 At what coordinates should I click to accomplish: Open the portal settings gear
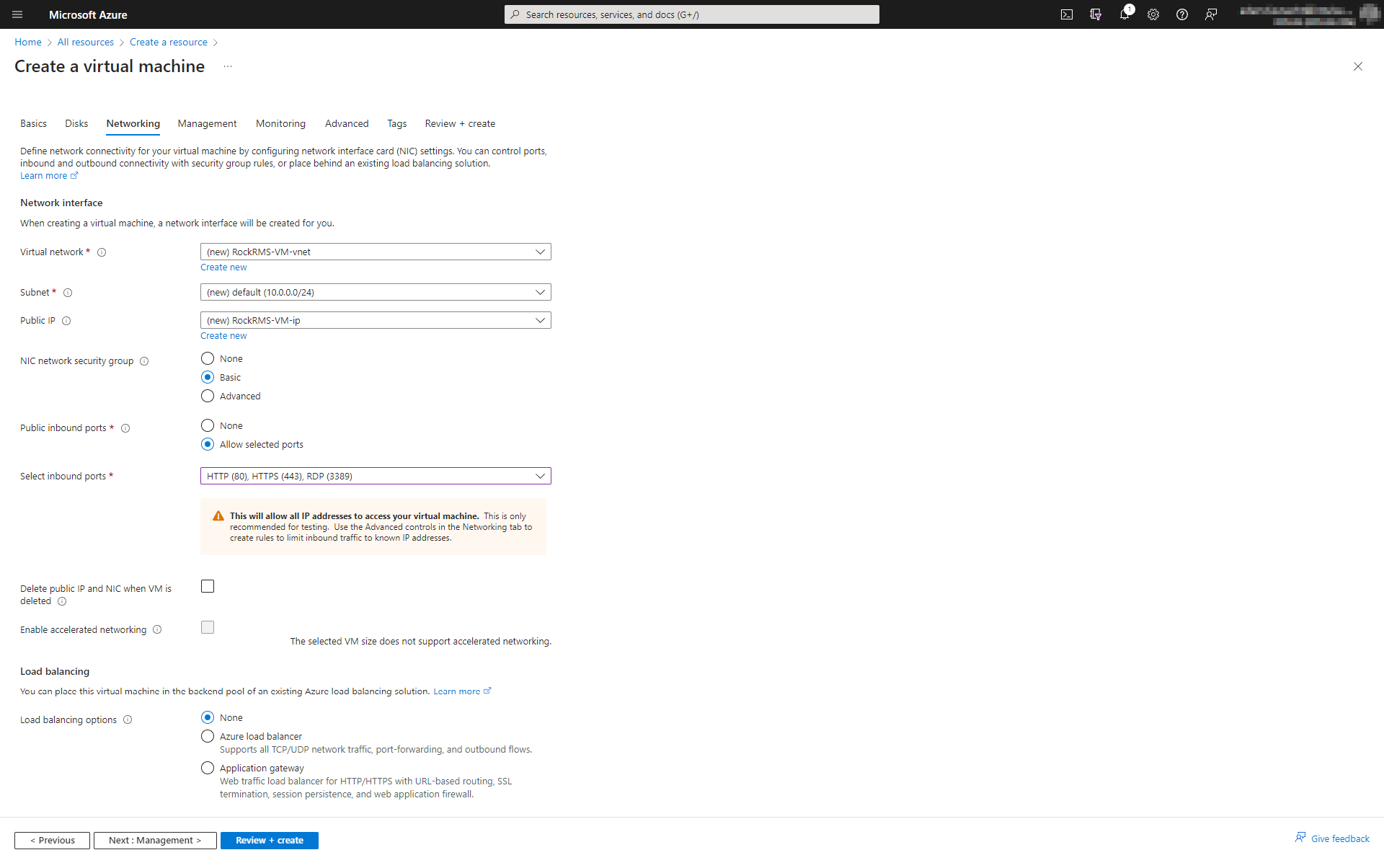pos(1153,14)
